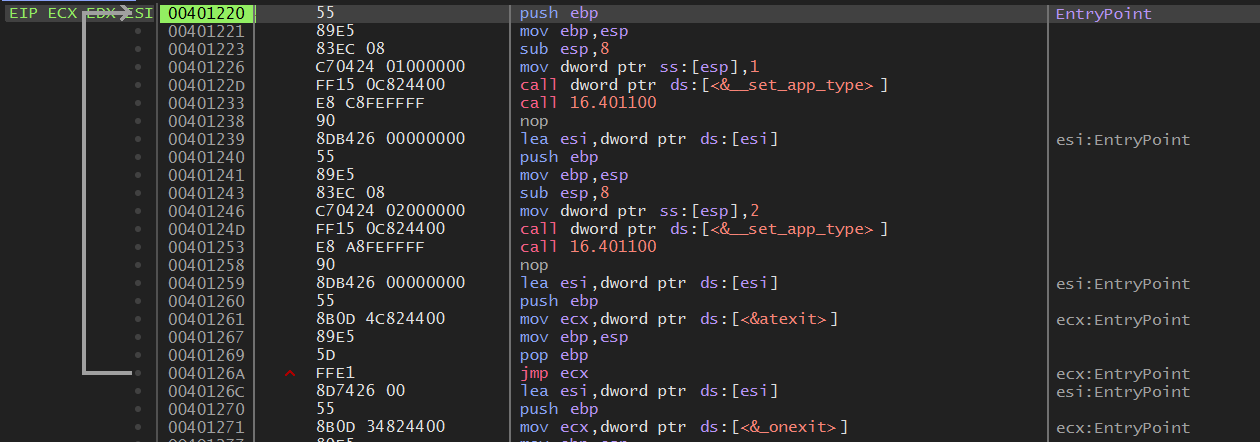Screen dimensions: 1260x442
Task: Select lea esi instruction at 00401239
Action: pos(649,139)
